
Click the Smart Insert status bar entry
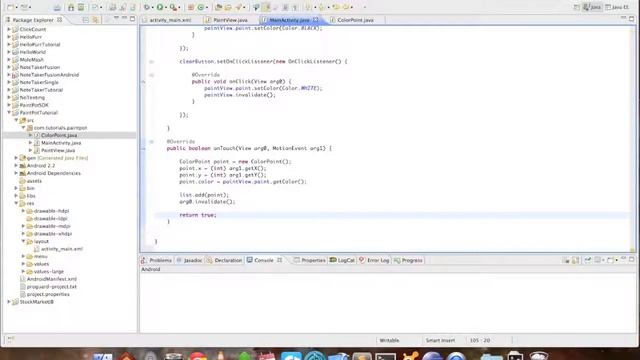[440, 340]
